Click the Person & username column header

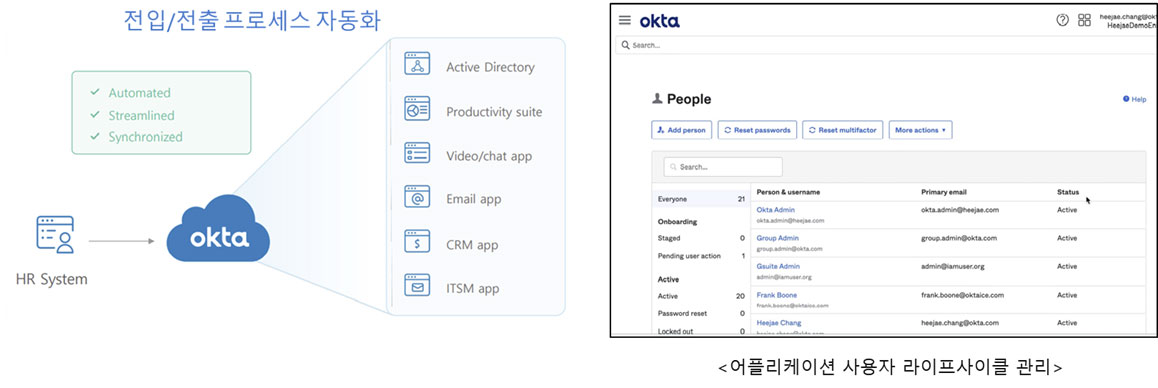[788, 192]
